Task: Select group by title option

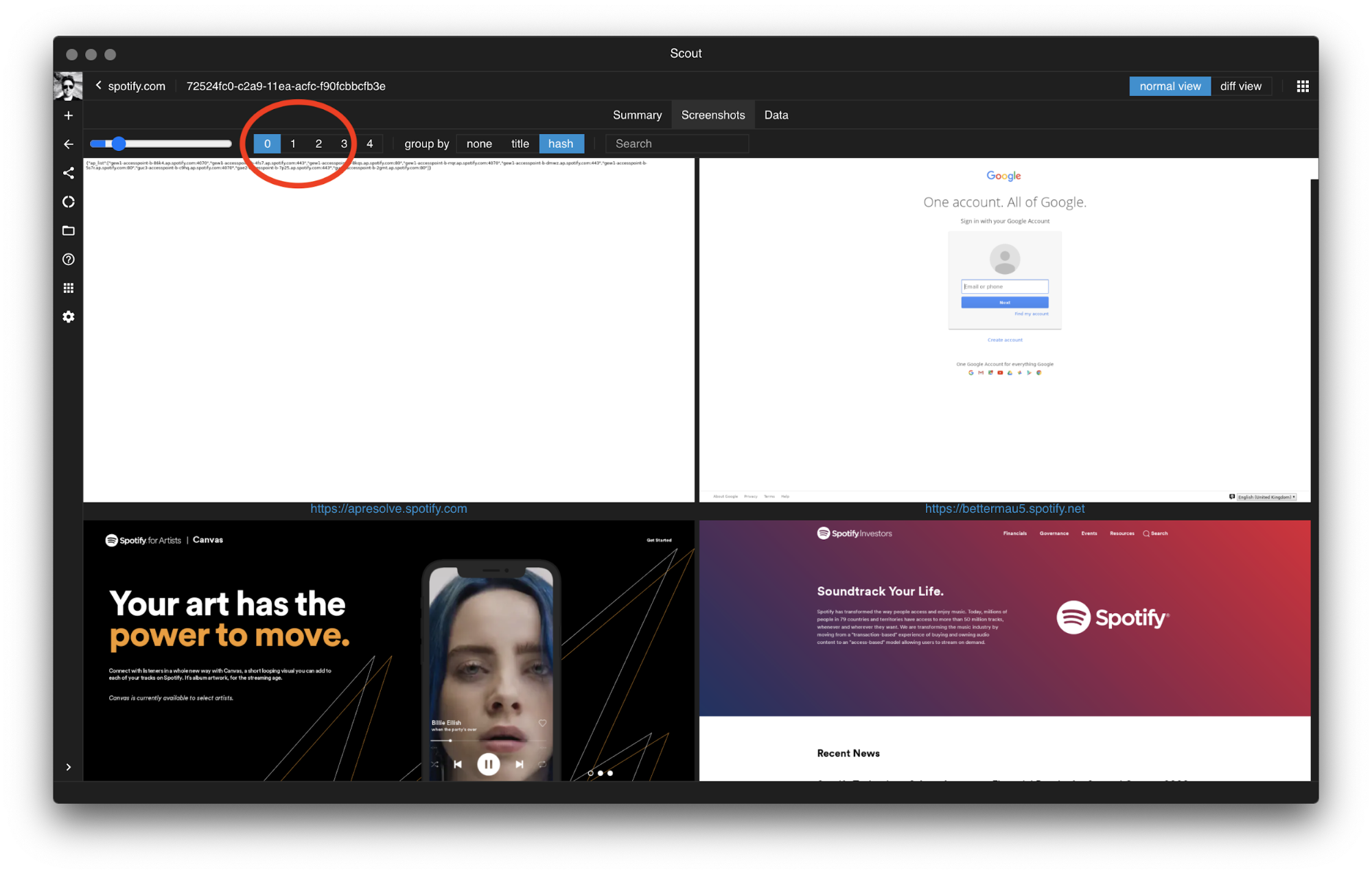Action: pos(520,143)
